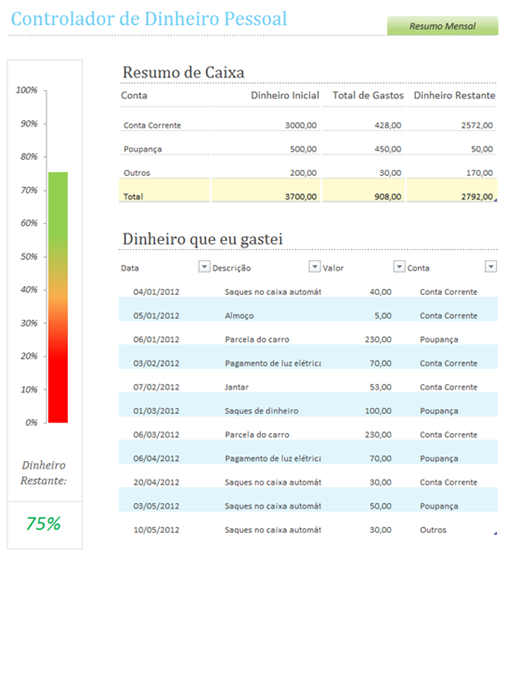Click the Dinheiro Restante column header
Viewport: 520px width, 675px height.
(x=455, y=96)
